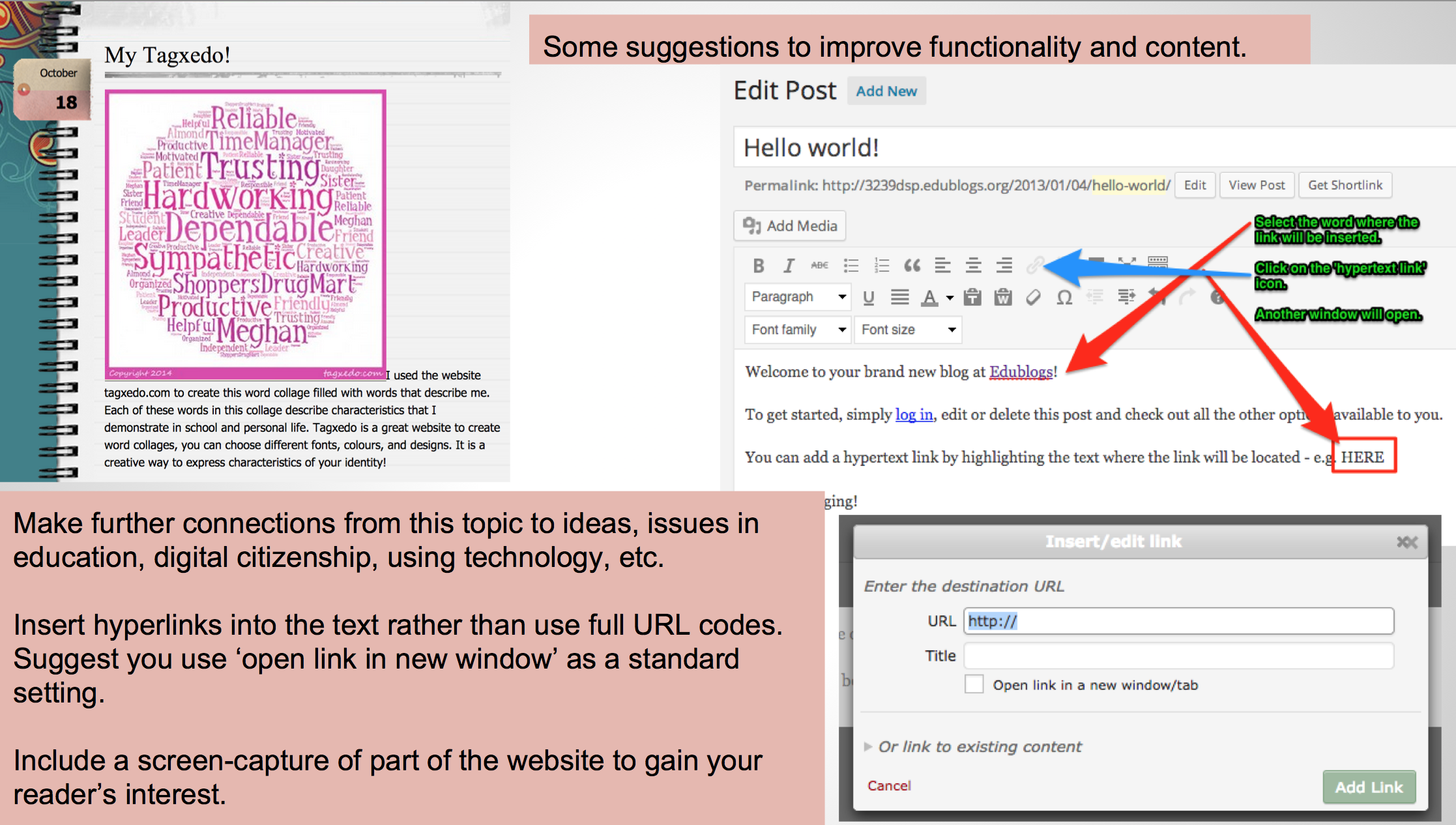The width and height of the screenshot is (1456, 825).
Task: Click the Paste from Word icon
Action: click(1003, 298)
